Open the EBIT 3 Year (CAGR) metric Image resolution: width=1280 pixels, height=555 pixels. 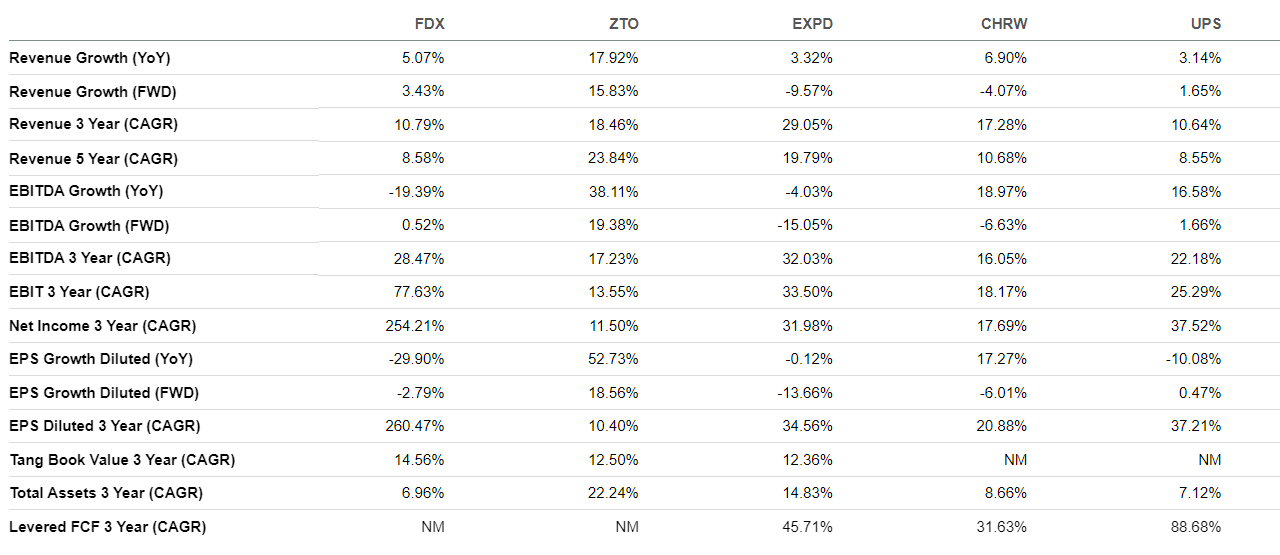pos(79,292)
